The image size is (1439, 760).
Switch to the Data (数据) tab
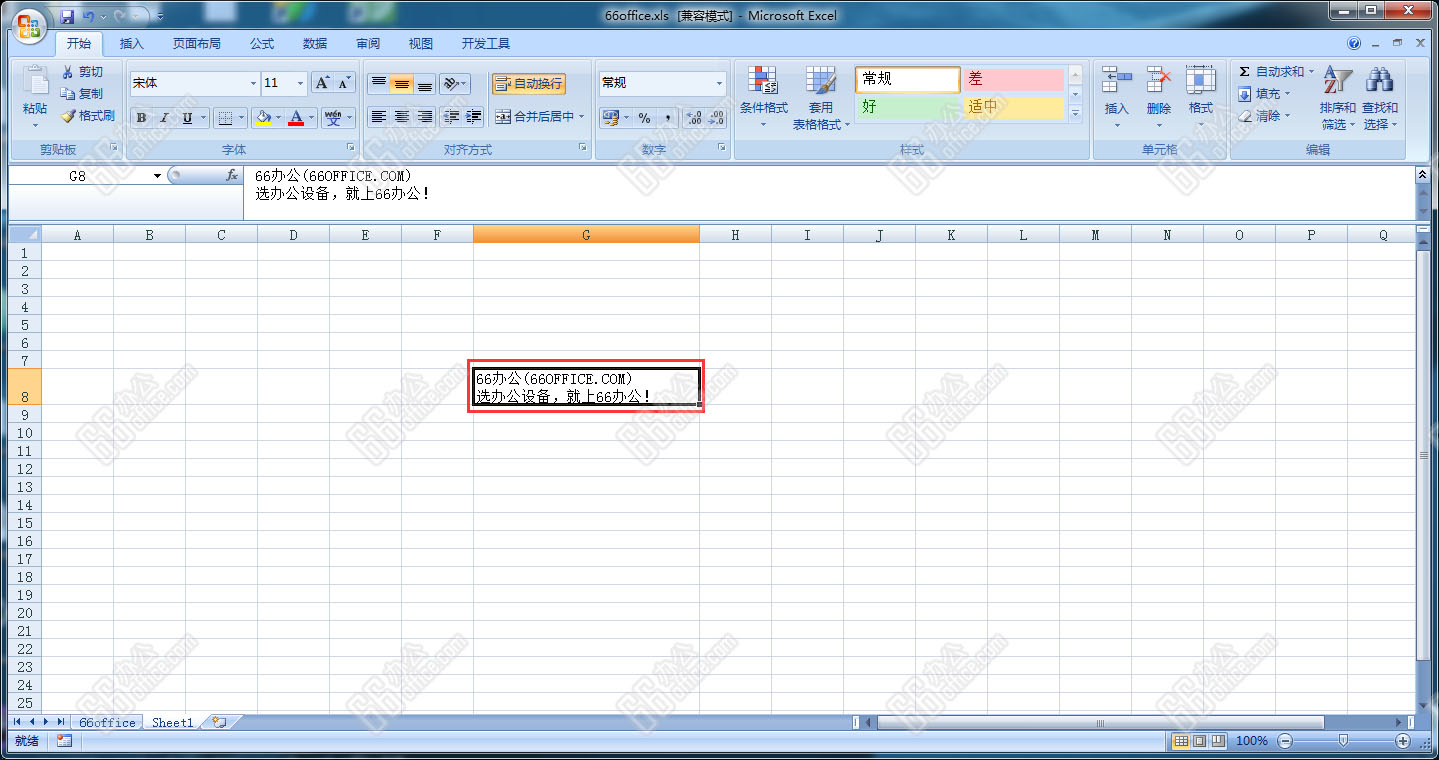(x=315, y=44)
